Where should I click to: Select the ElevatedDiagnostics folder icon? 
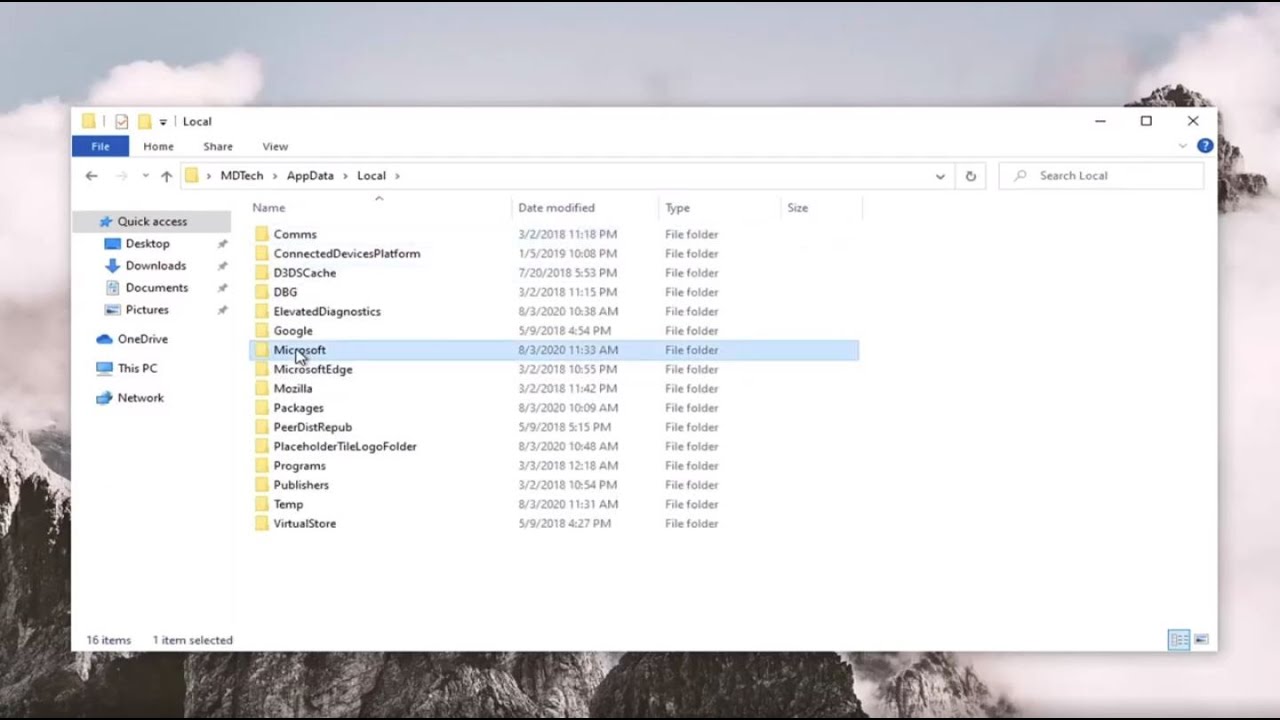[261, 311]
